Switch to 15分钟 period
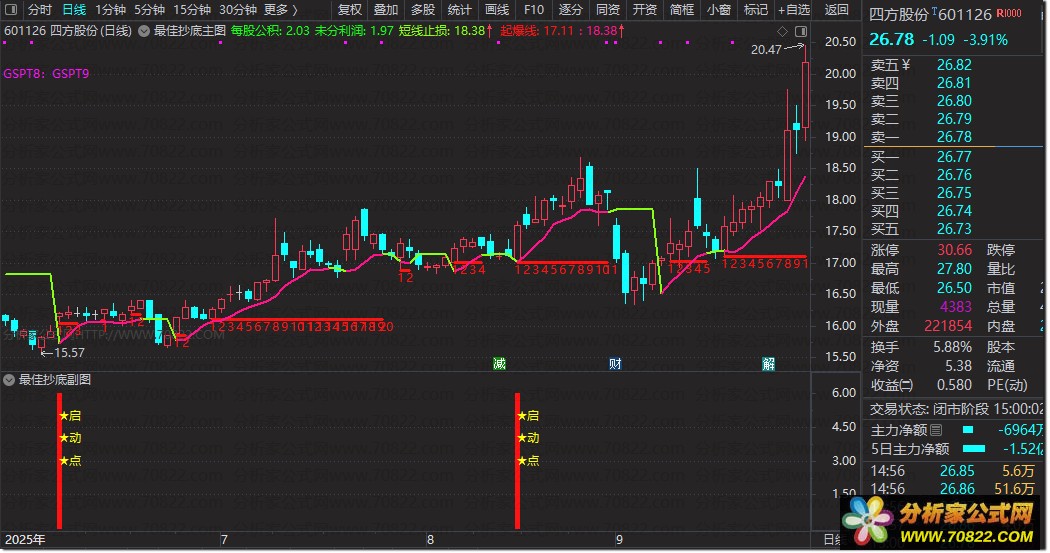 (192, 9)
